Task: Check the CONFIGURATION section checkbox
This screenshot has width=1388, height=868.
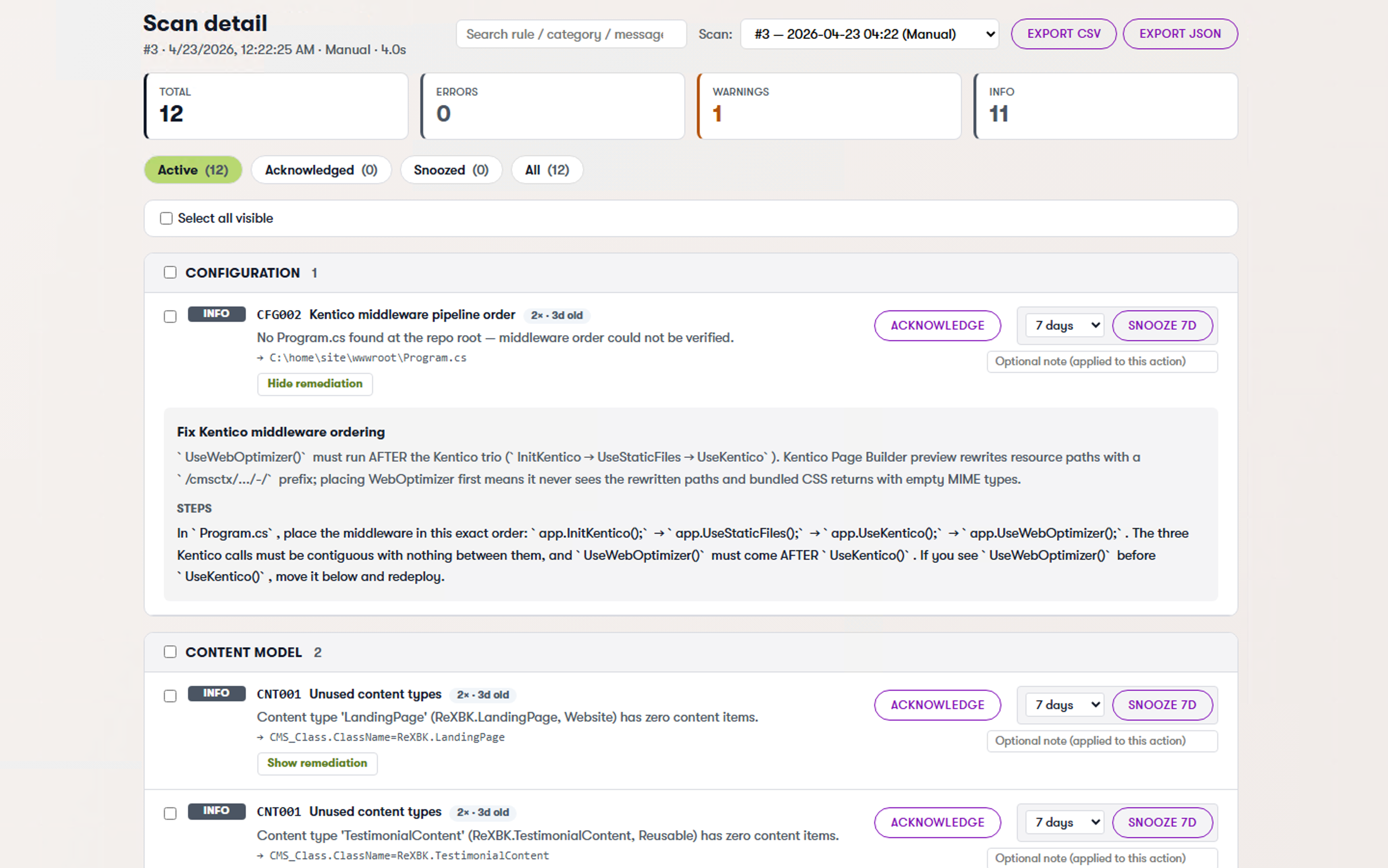Action: pyautogui.click(x=170, y=272)
